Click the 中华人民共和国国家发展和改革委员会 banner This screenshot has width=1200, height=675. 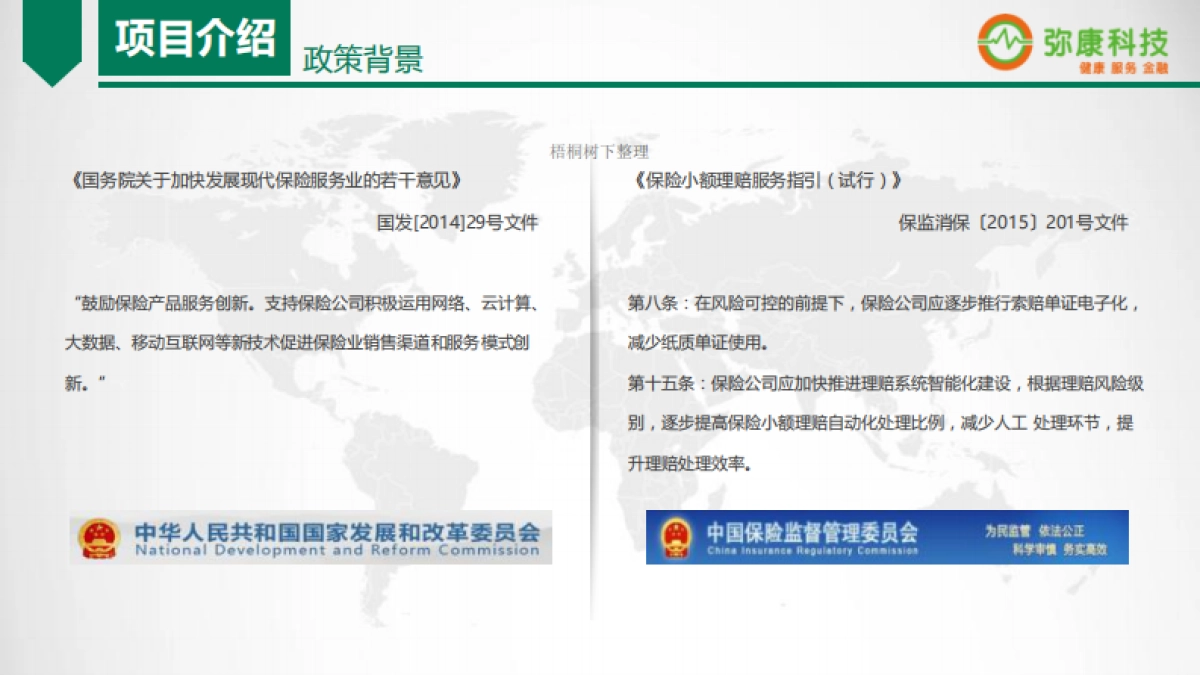pos(310,540)
